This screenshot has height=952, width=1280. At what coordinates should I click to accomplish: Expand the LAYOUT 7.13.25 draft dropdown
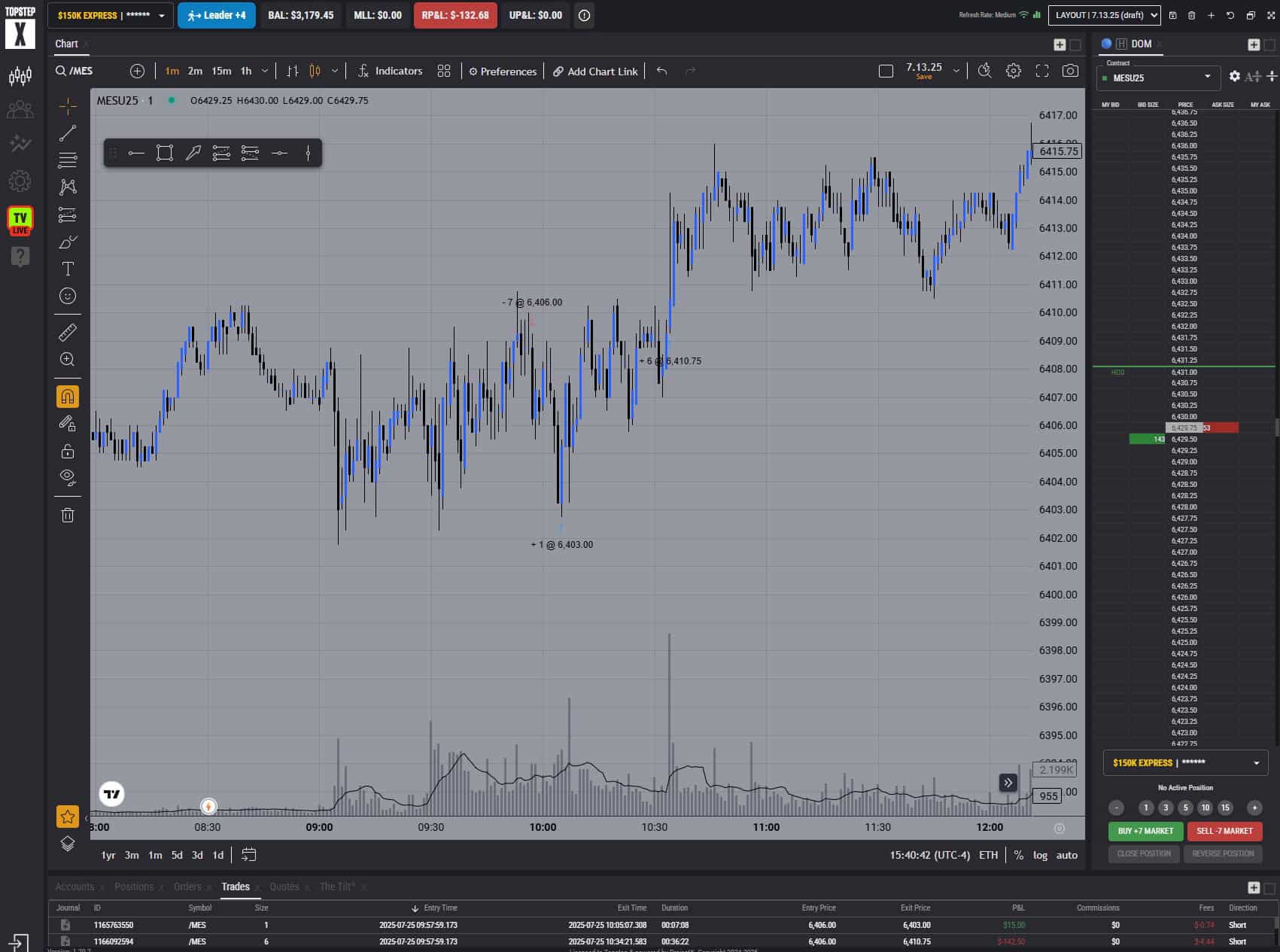click(x=1105, y=15)
